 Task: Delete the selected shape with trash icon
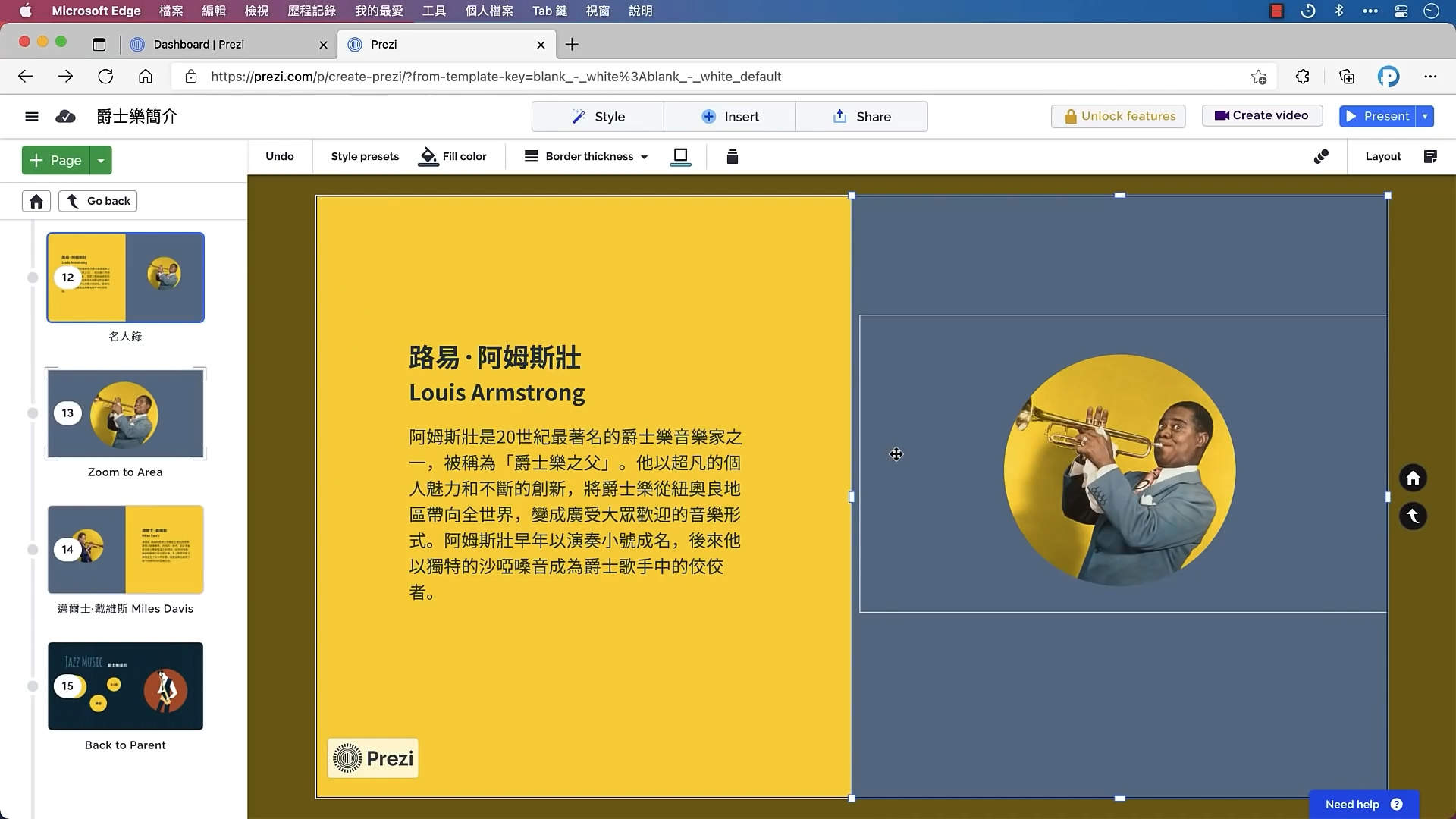(x=731, y=156)
